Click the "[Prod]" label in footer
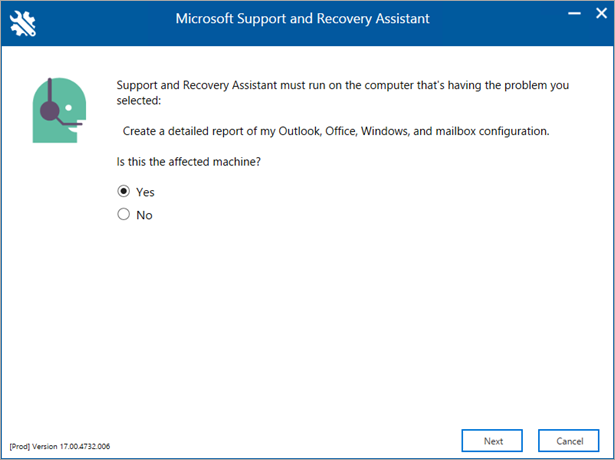The width and height of the screenshot is (615, 460). coord(20,445)
